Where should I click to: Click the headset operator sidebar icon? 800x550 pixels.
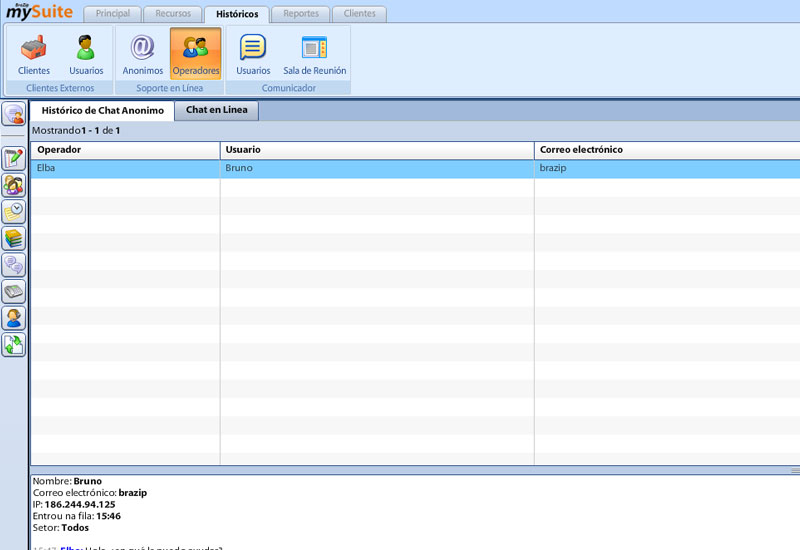click(14, 319)
